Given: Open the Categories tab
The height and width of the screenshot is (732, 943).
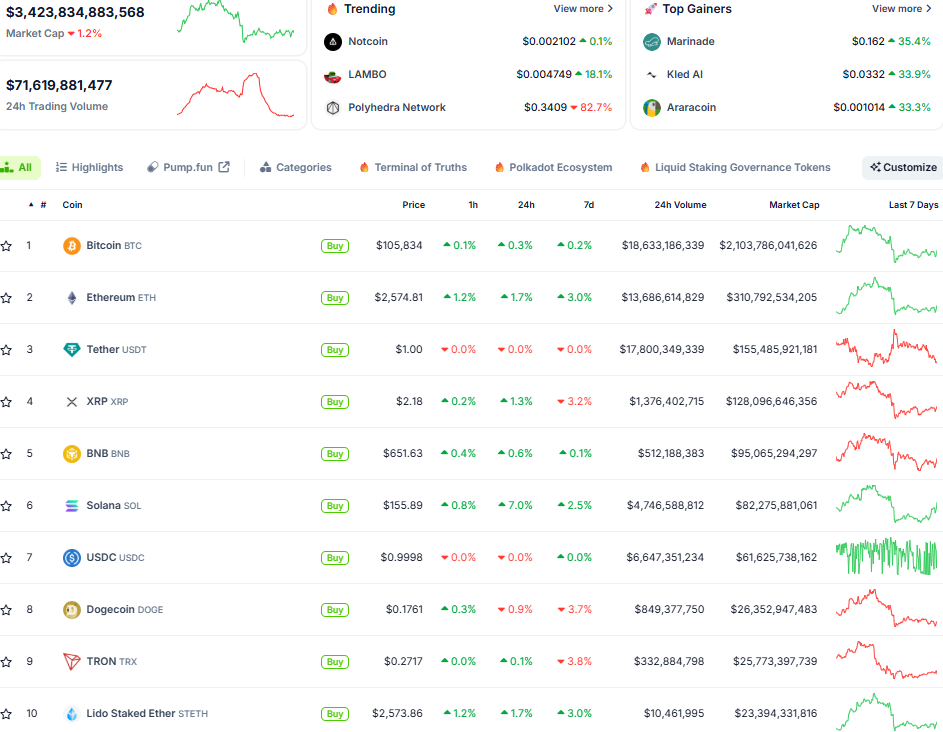Looking at the screenshot, I should point(296,168).
